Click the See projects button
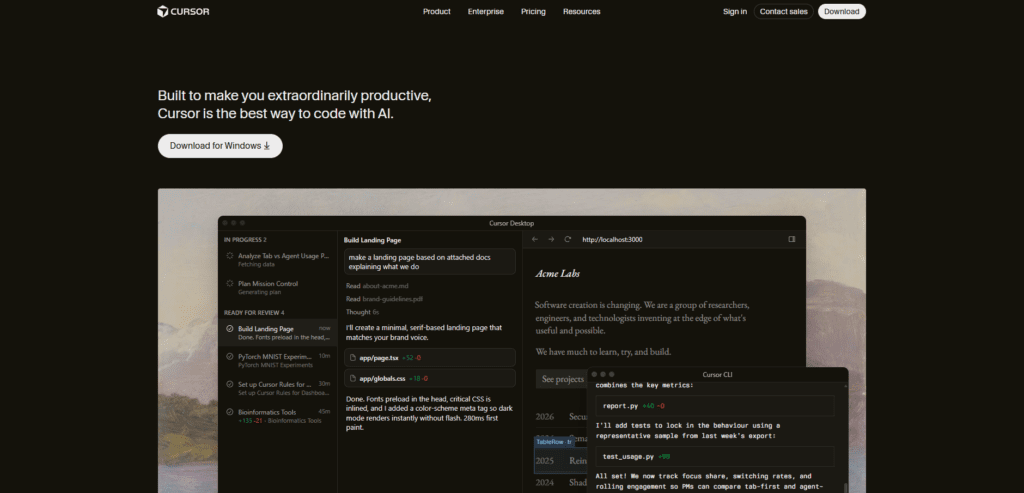Image resolution: width=1024 pixels, height=493 pixels. point(562,379)
